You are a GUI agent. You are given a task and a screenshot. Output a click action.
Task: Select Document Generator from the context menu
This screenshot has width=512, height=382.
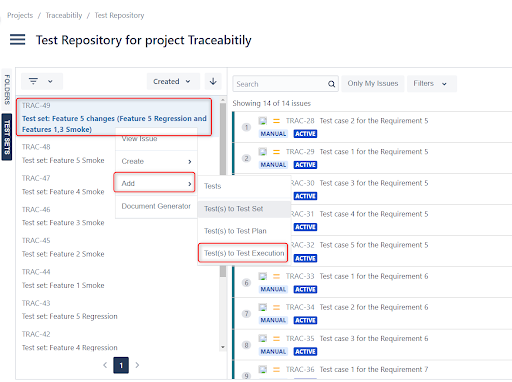click(156, 206)
